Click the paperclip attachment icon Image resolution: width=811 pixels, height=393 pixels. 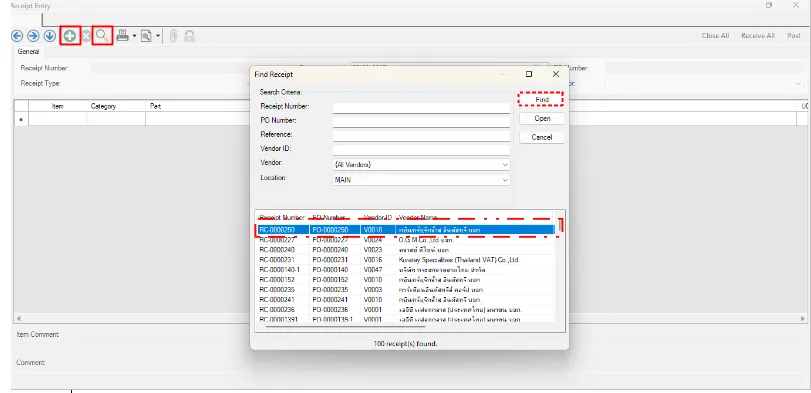pyautogui.click(x=173, y=36)
